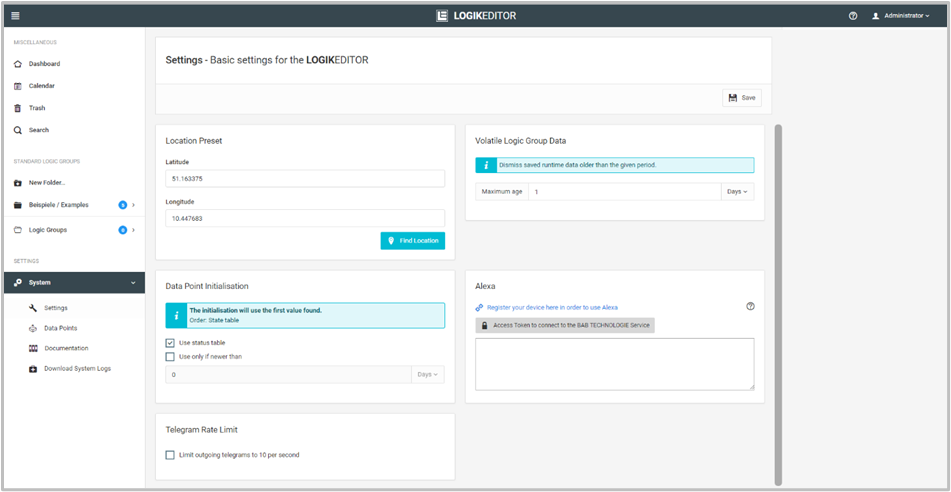Open the Administrator user dropdown
This screenshot has height=492, width=951.
[x=901, y=16]
